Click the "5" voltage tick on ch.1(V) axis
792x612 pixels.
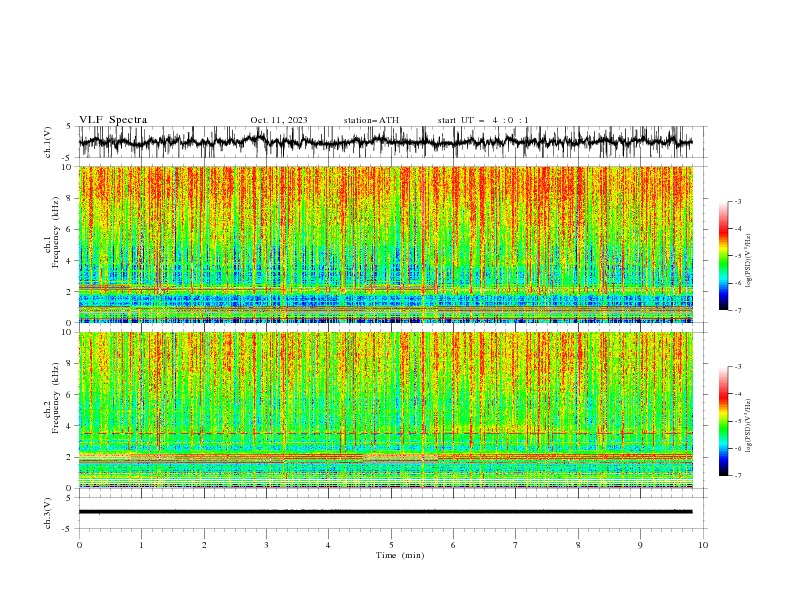(x=68, y=127)
